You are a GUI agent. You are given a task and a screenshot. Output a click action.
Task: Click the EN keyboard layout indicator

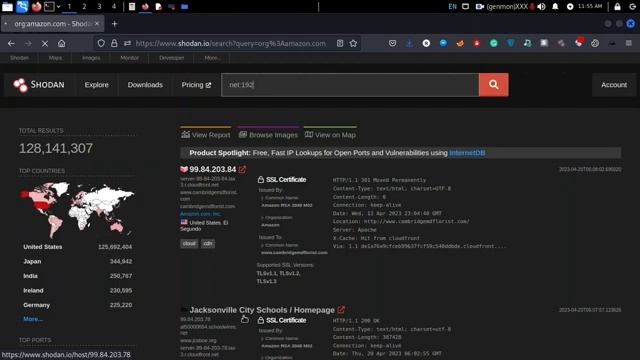coord(452,7)
